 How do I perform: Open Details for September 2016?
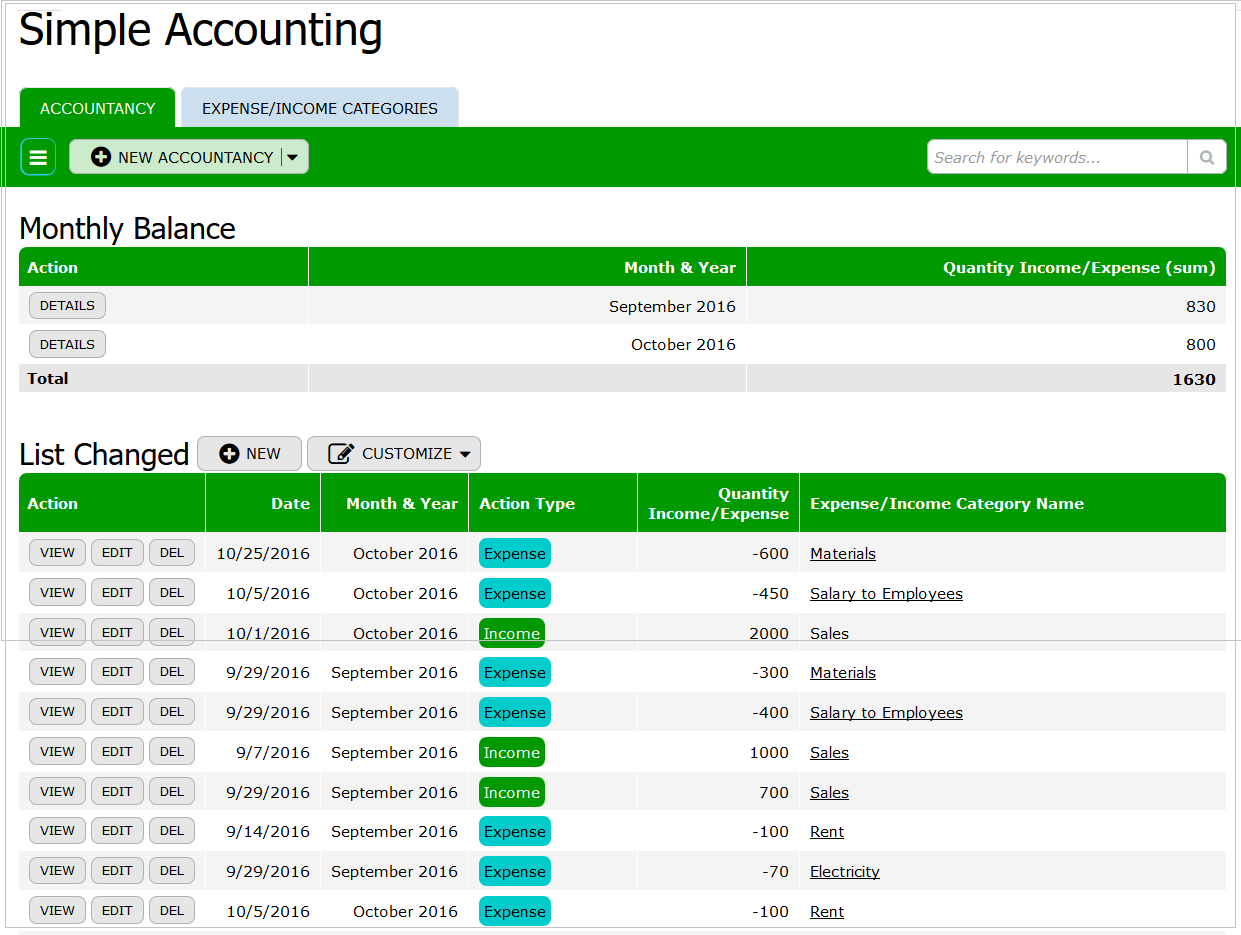point(67,306)
